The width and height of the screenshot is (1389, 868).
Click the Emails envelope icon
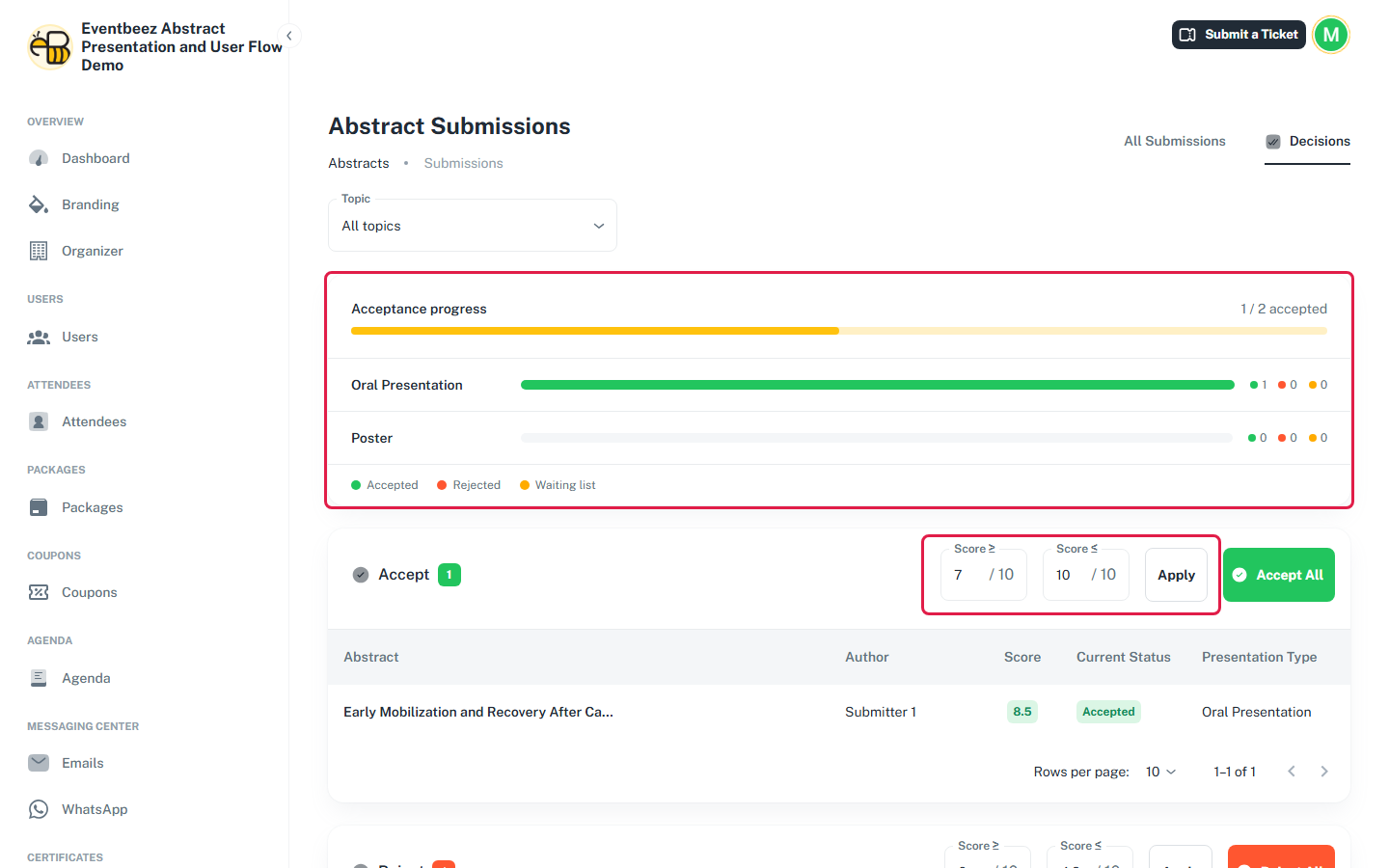click(x=39, y=763)
